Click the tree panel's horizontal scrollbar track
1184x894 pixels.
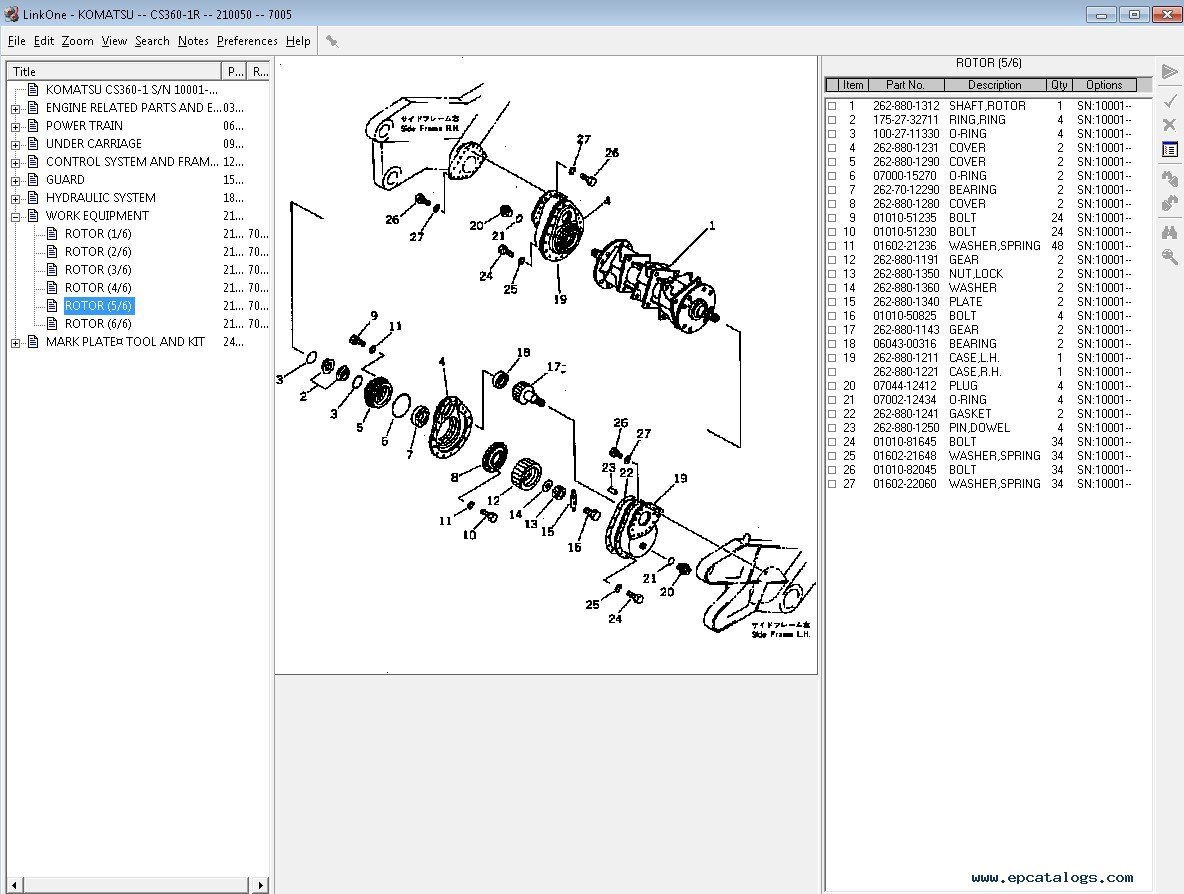point(135,885)
